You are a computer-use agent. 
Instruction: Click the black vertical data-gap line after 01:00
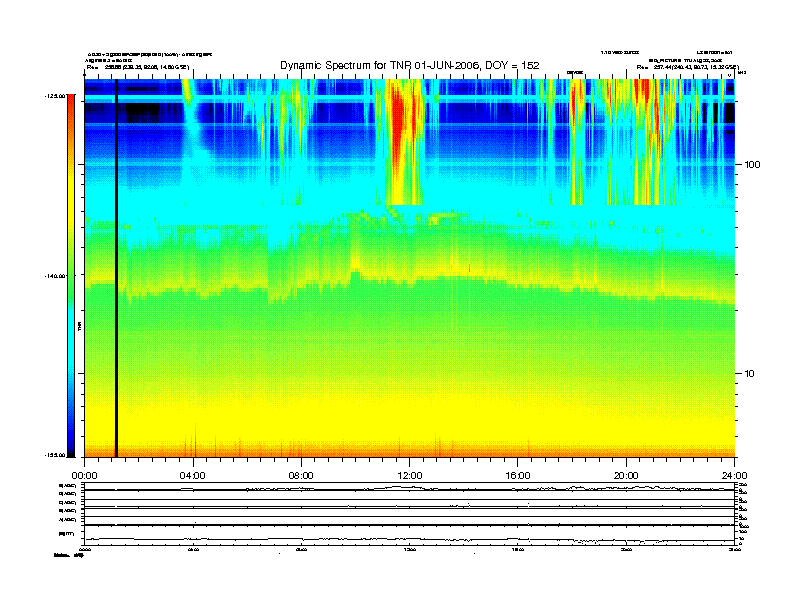click(x=116, y=268)
